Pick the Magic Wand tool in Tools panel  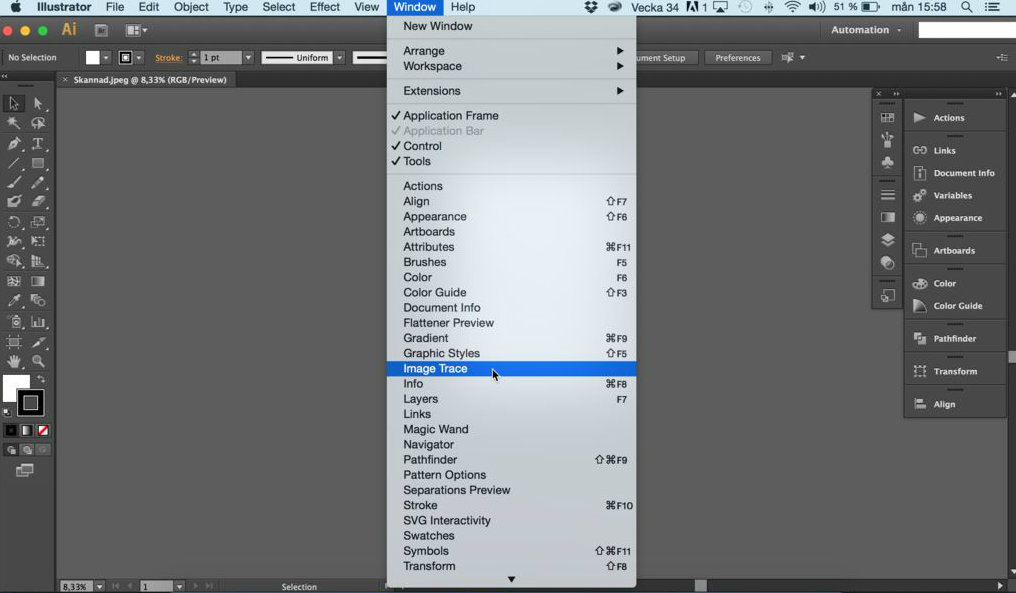click(14, 123)
